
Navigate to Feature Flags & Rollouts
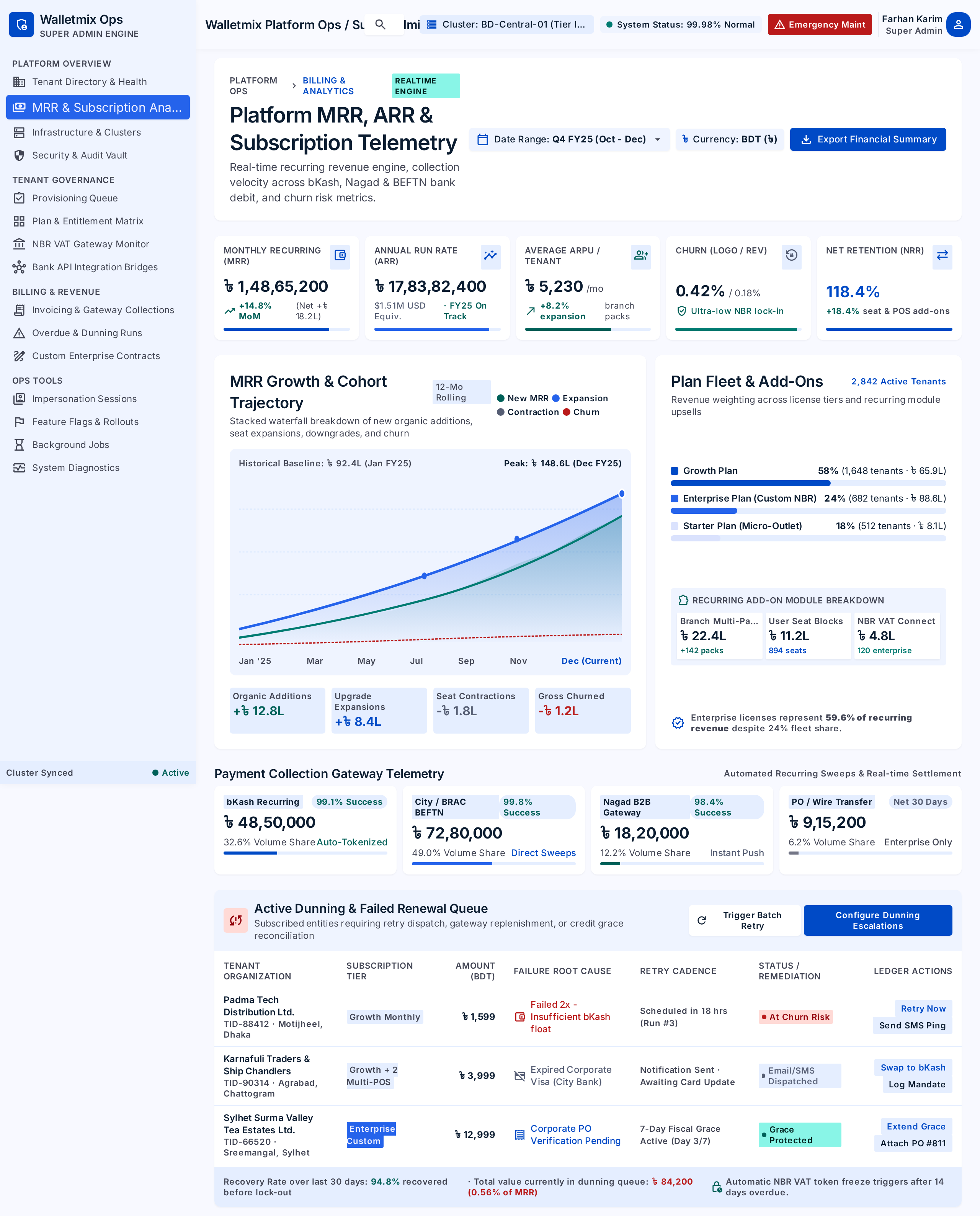[98, 422]
